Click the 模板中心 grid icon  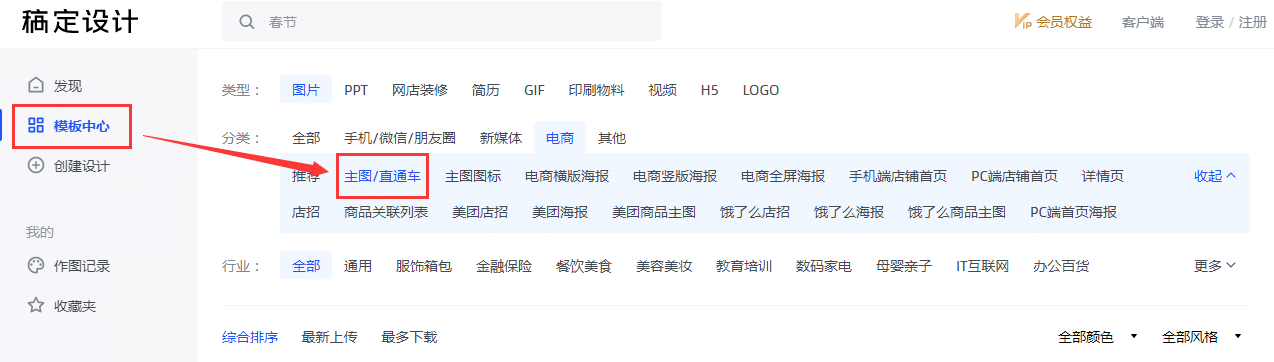(x=36, y=125)
